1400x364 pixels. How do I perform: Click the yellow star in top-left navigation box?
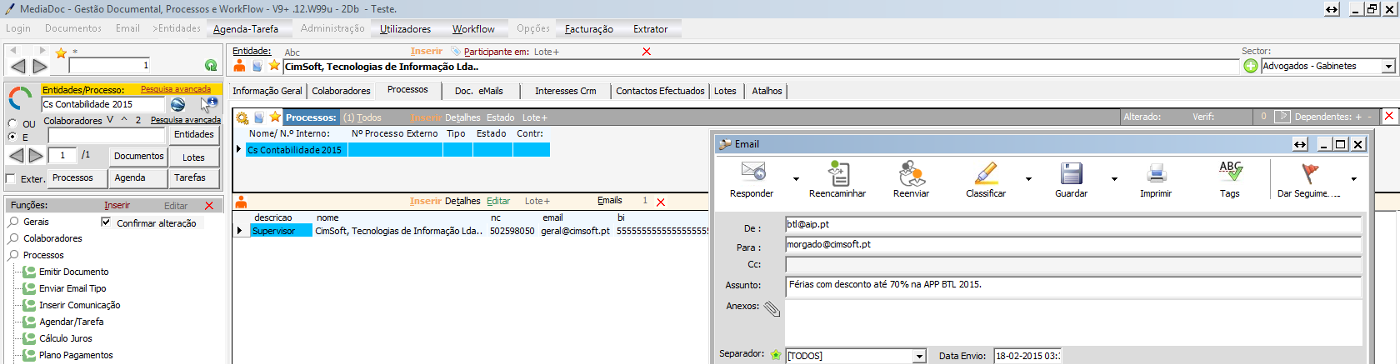tap(61, 52)
